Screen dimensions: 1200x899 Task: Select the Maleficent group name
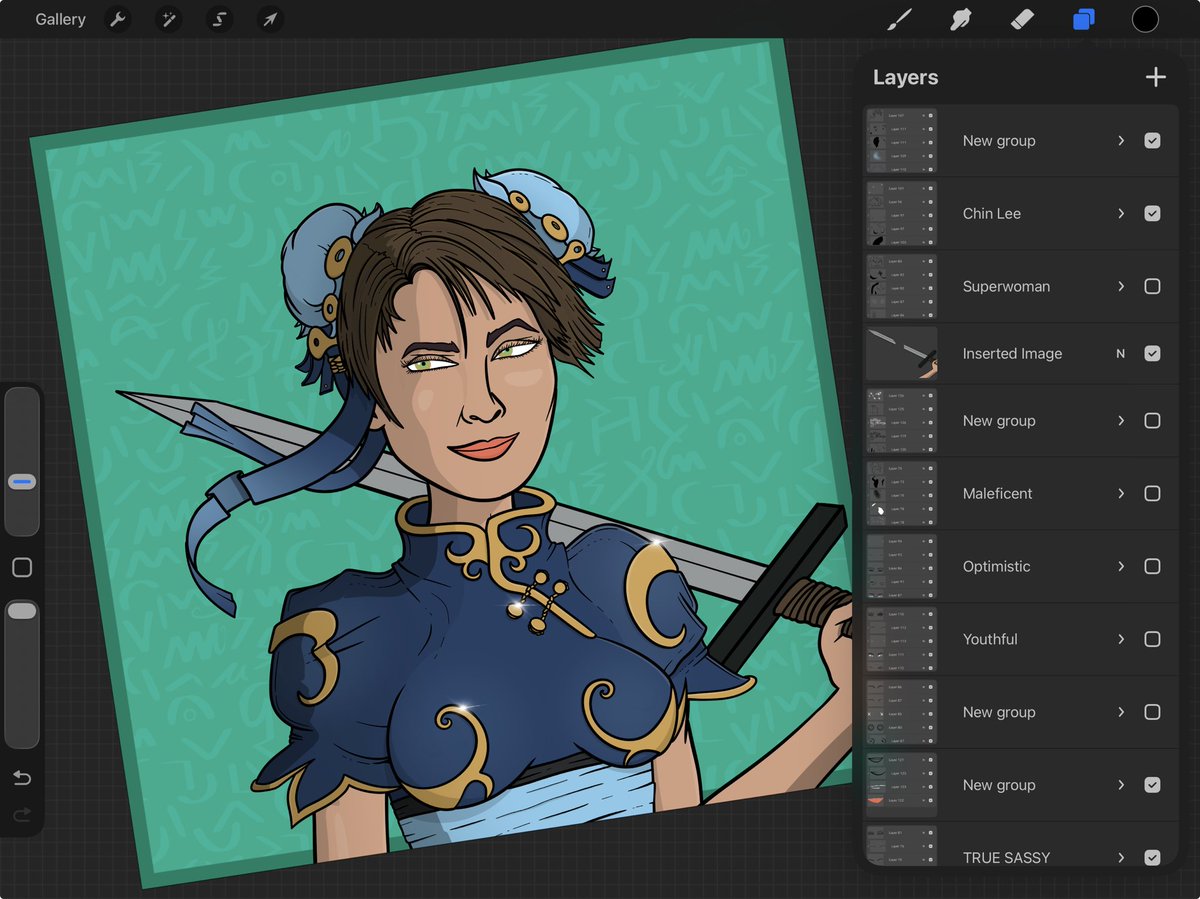(x=997, y=493)
